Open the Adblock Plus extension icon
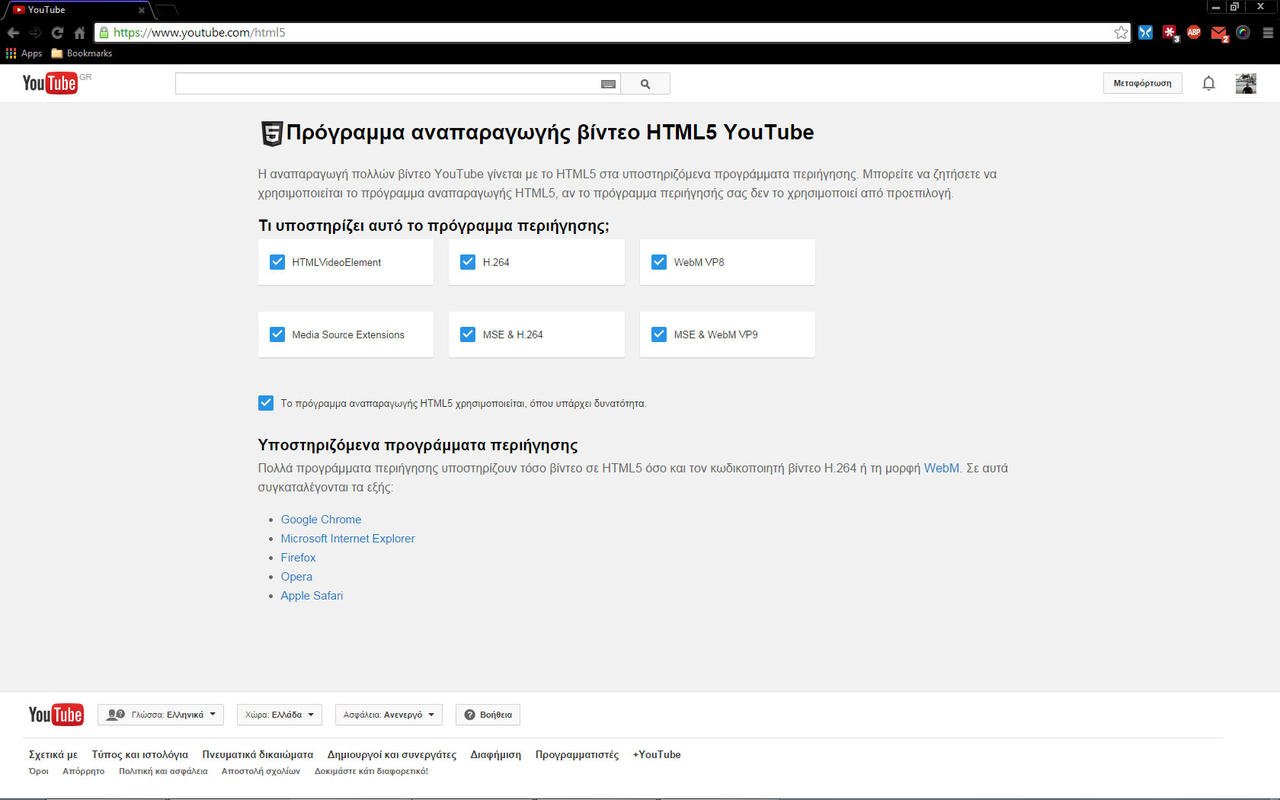The width and height of the screenshot is (1280, 800). coord(1194,32)
